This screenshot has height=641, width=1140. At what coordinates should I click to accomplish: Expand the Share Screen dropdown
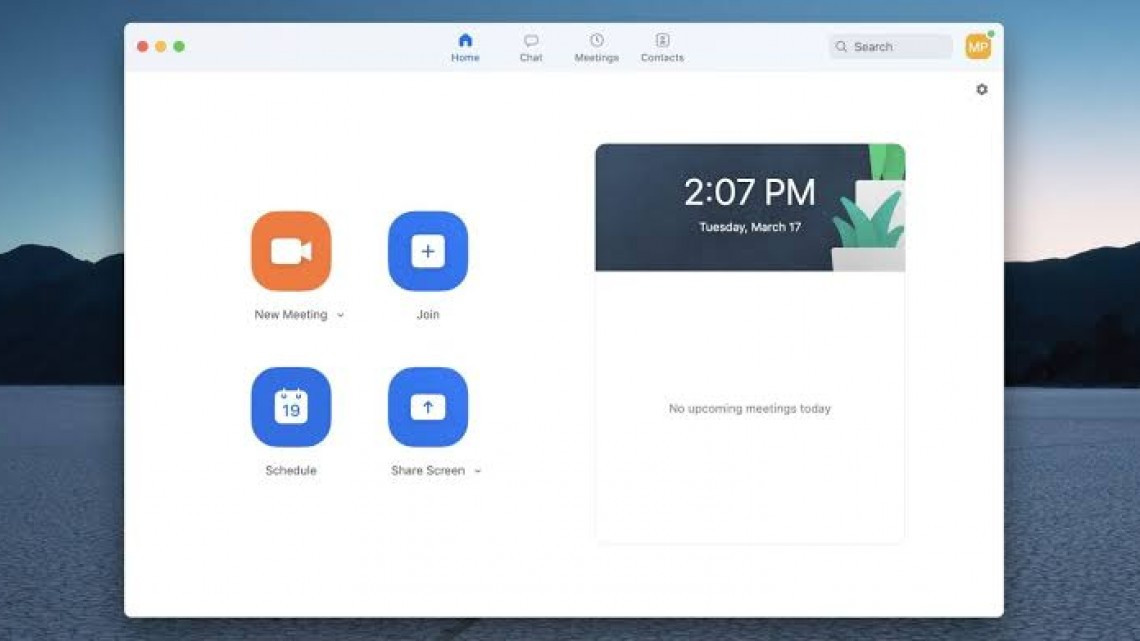(477, 470)
